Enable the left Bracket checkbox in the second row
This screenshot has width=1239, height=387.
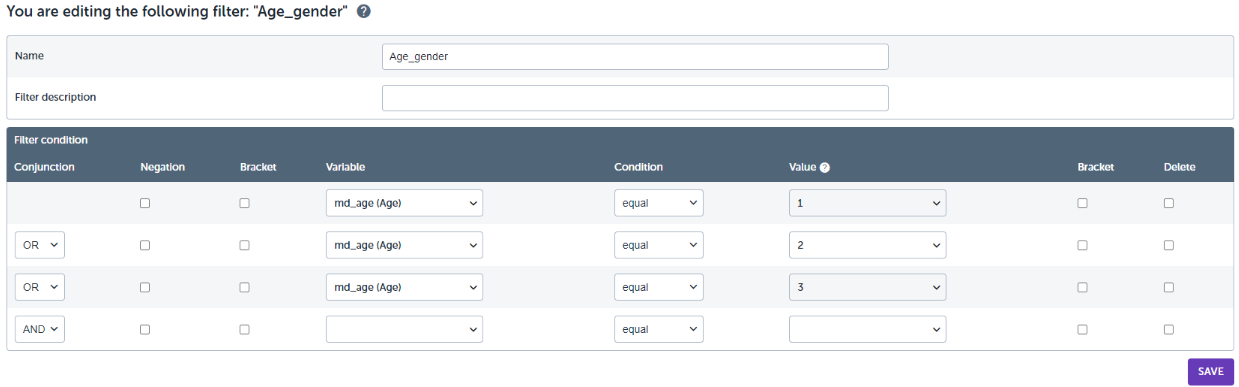pos(244,245)
